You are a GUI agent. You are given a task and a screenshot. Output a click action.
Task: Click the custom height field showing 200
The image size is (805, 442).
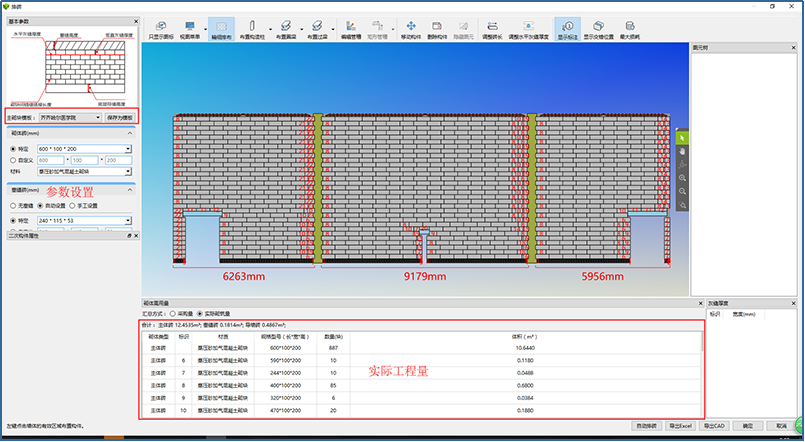tap(118, 160)
